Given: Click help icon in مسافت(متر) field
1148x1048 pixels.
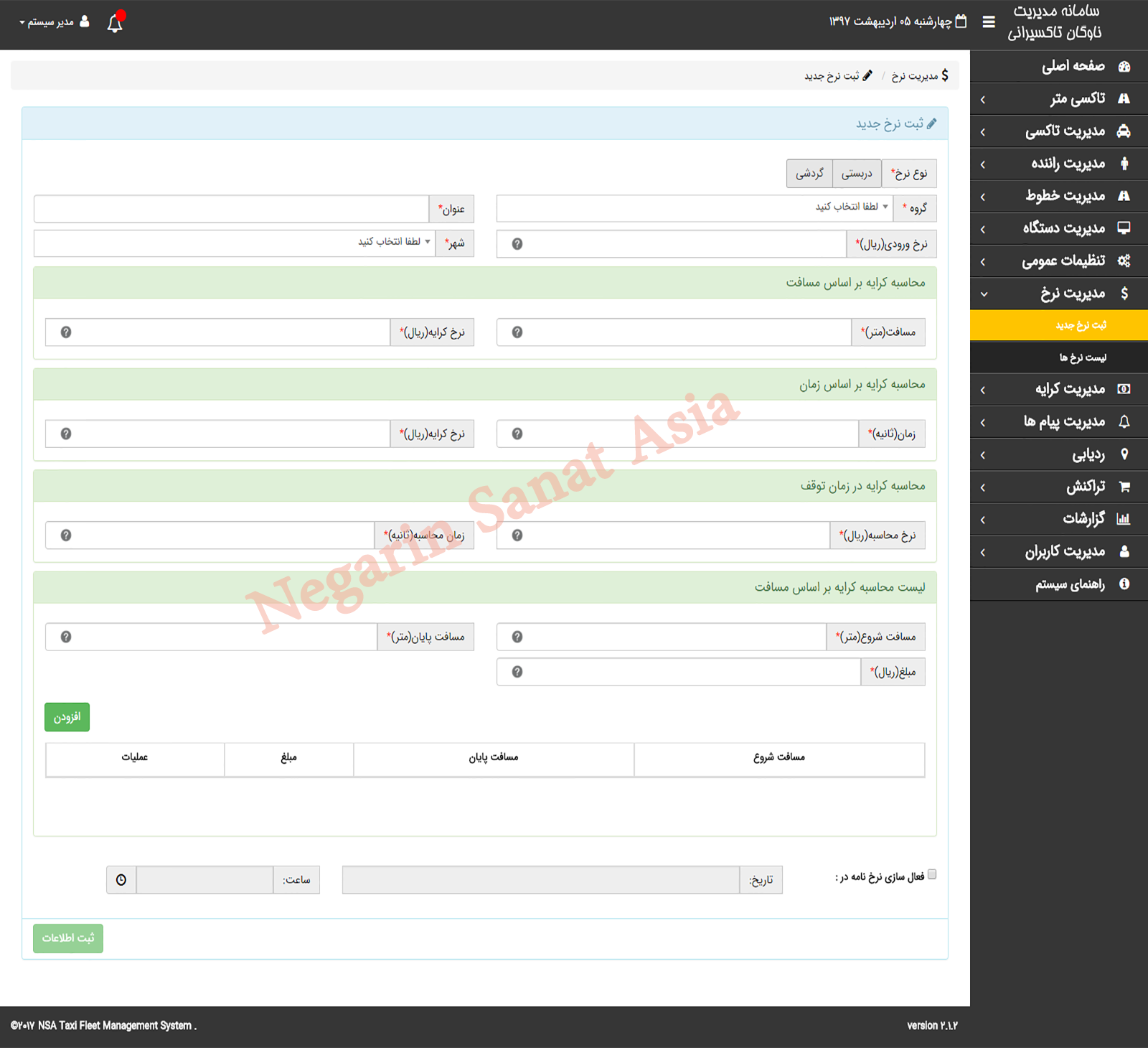Looking at the screenshot, I should 517,332.
